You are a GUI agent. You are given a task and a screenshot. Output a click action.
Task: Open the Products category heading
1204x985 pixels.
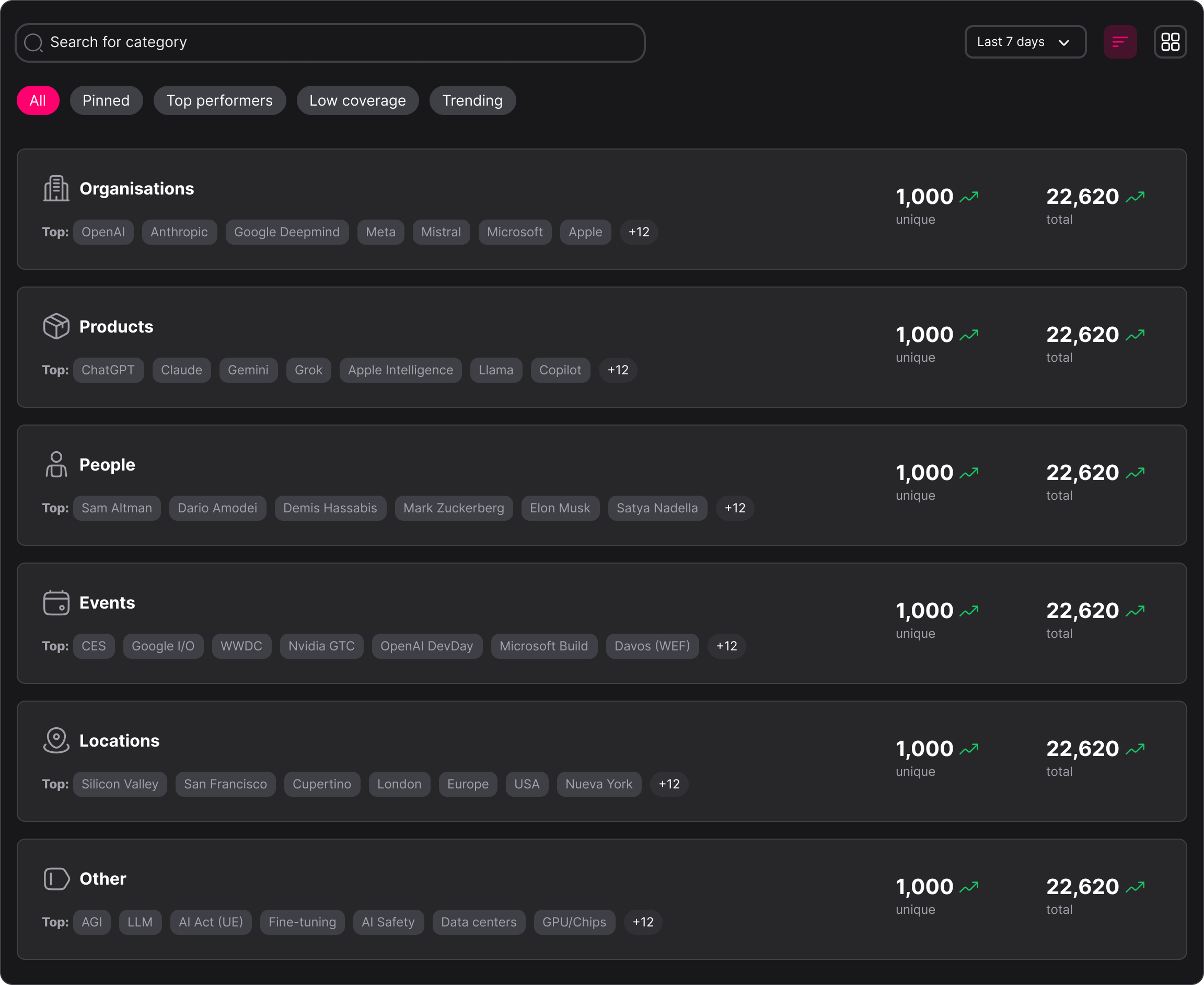[x=116, y=326]
